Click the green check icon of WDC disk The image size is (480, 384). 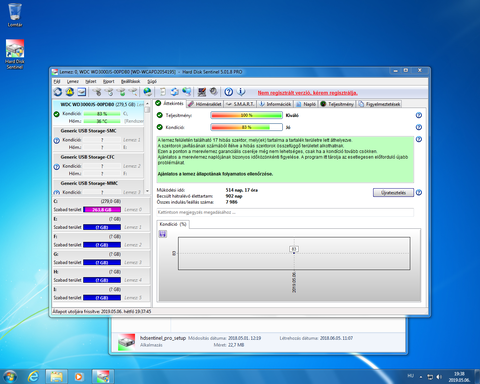click(57, 114)
